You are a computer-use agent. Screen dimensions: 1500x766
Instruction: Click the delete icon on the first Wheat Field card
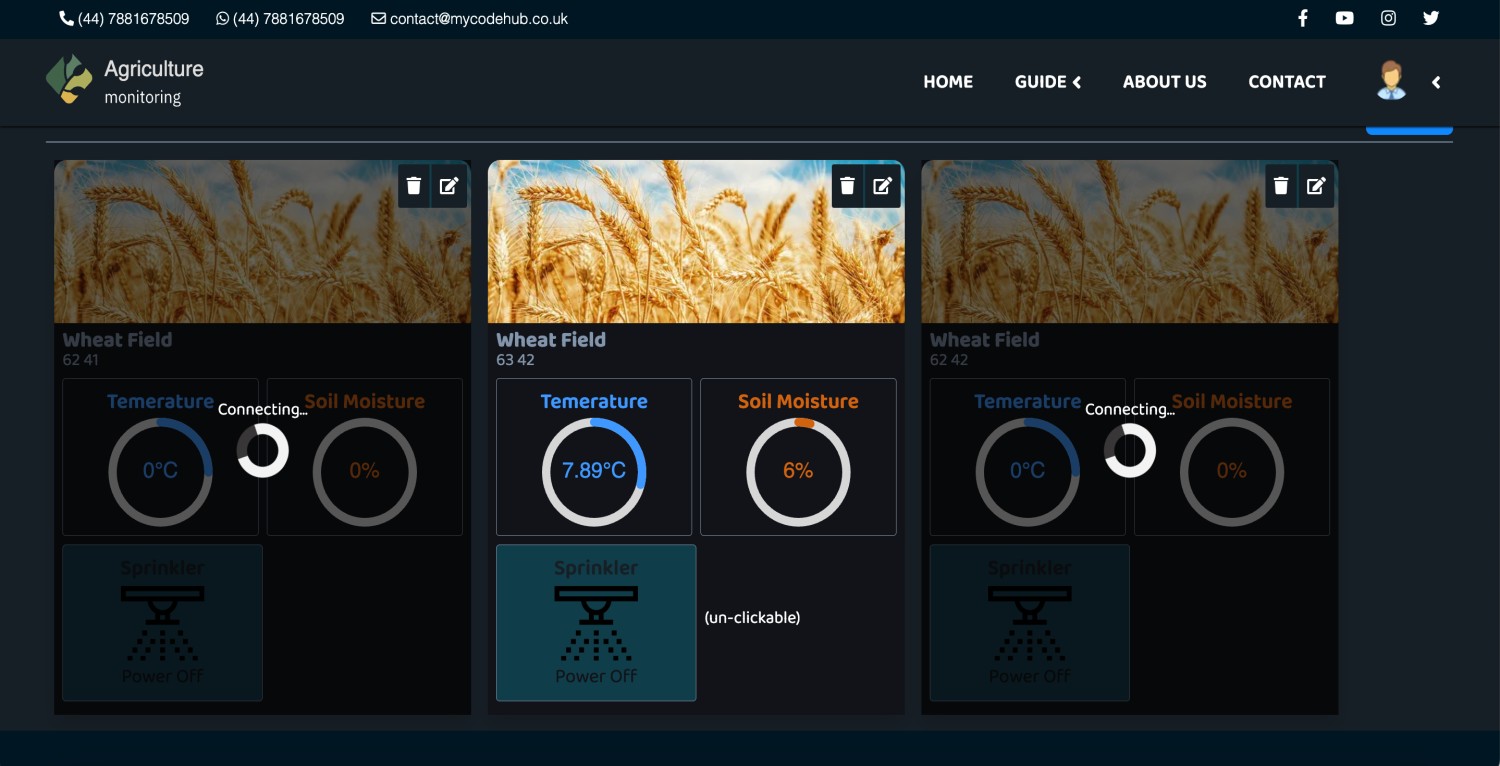414,185
